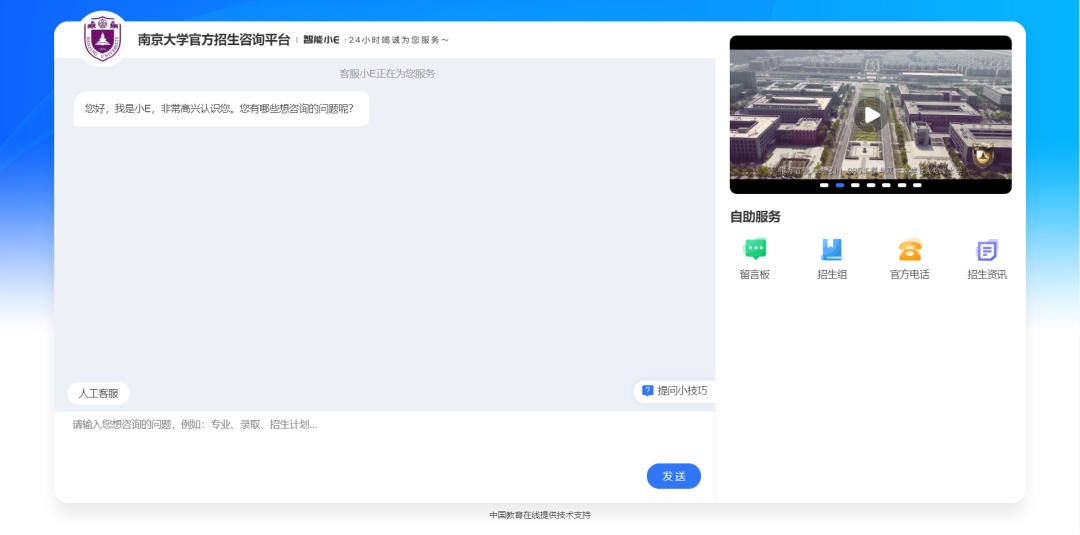
Task: Switch to 人工客服 human service
Action: [x=98, y=394]
